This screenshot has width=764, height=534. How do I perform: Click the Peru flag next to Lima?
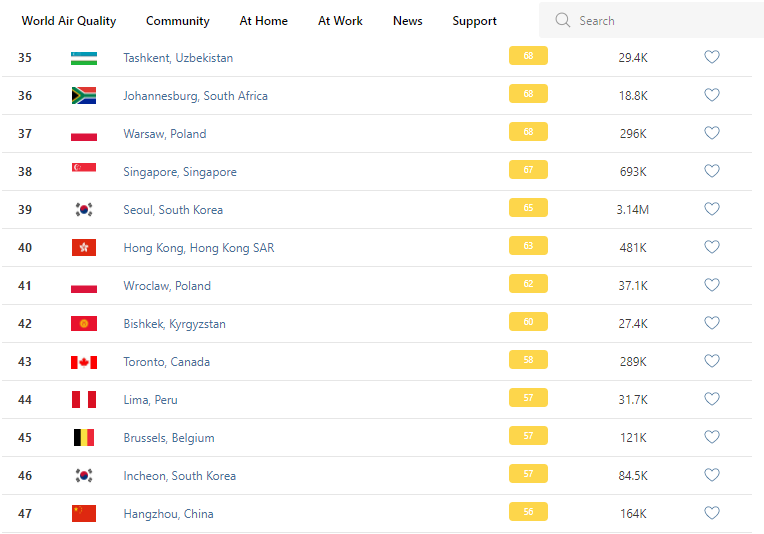click(84, 400)
